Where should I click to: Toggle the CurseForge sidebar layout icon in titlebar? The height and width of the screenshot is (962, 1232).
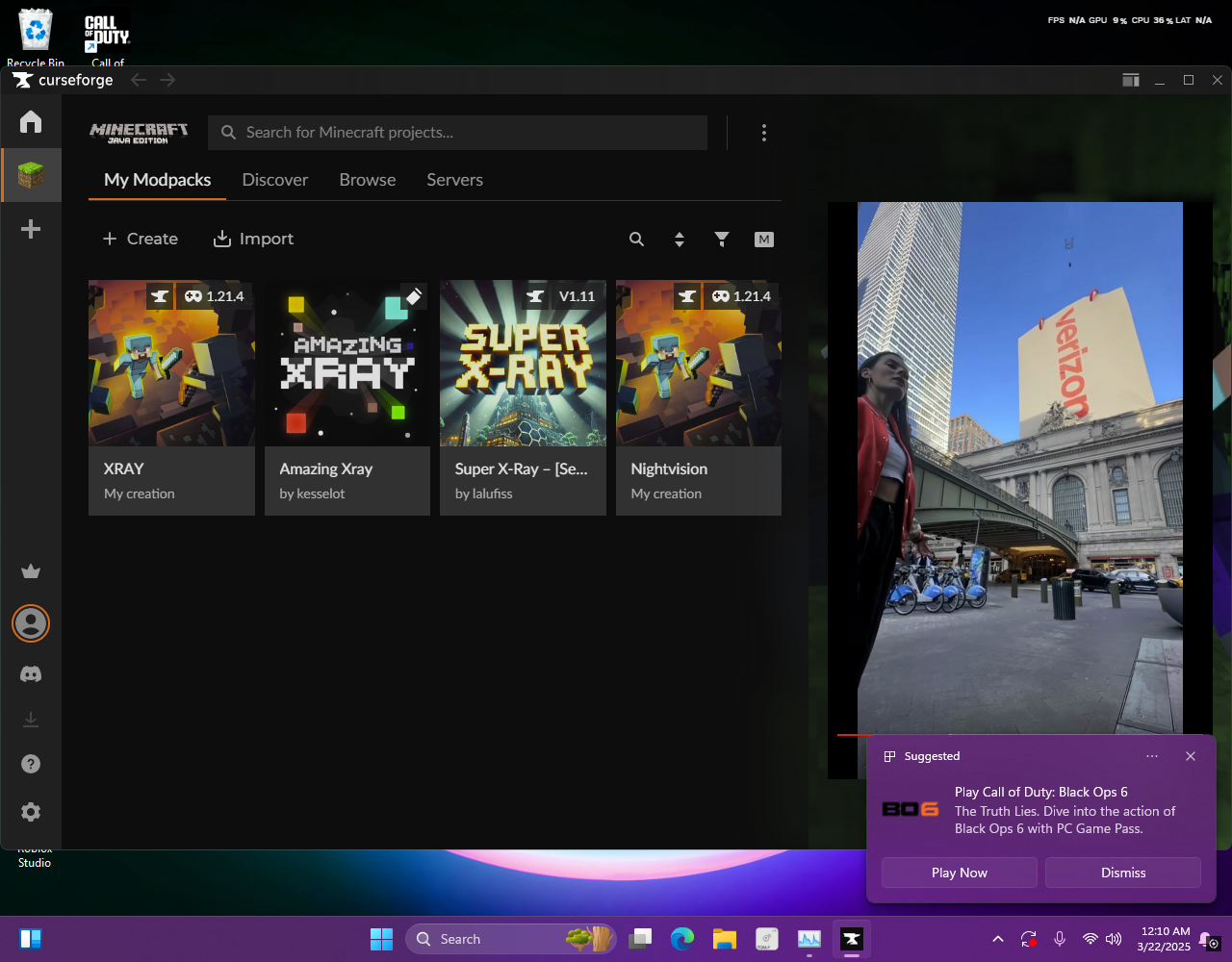tap(1131, 80)
